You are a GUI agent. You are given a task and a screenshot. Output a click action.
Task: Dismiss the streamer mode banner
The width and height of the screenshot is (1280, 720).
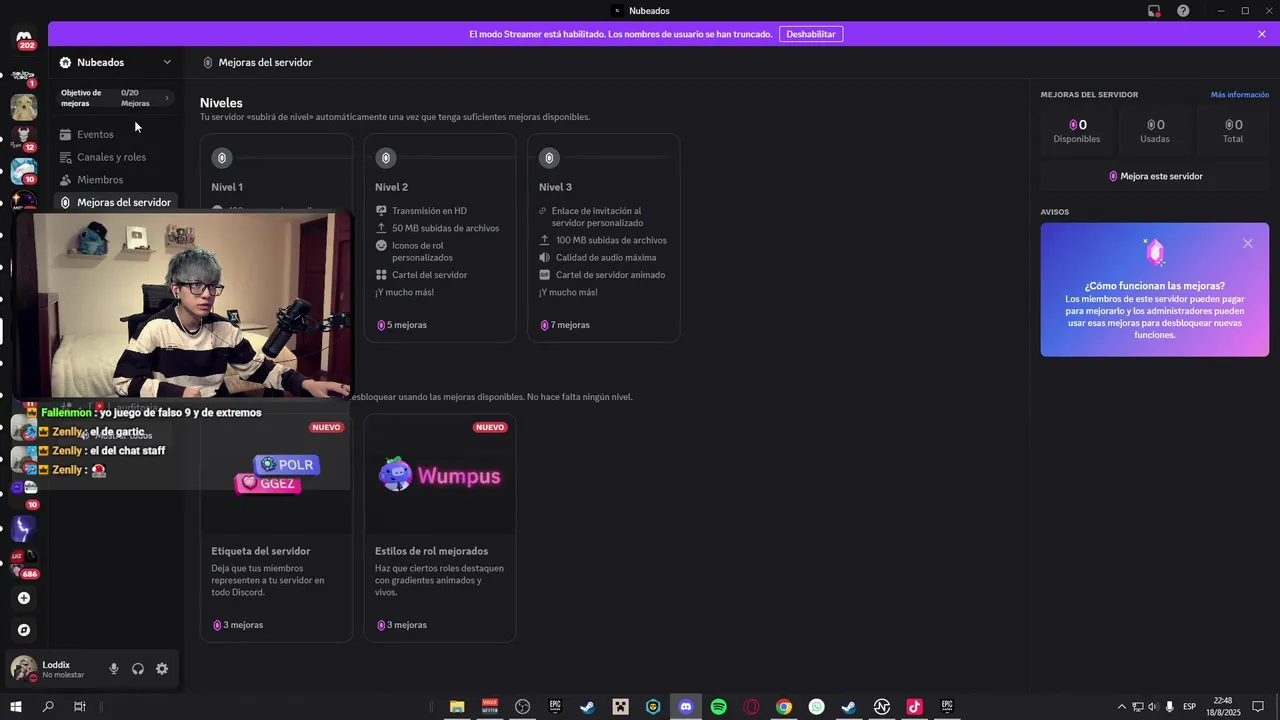click(x=1262, y=34)
